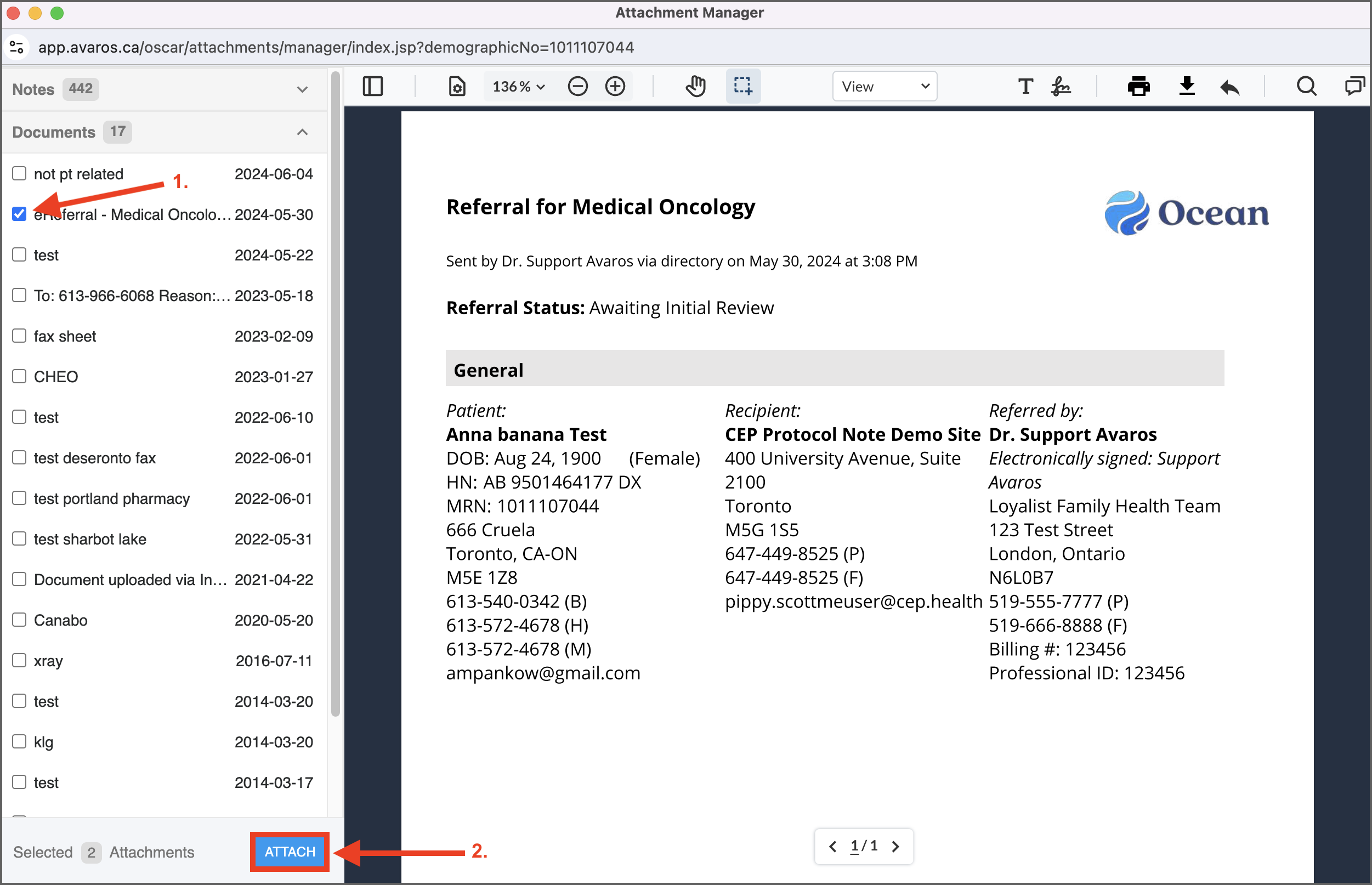This screenshot has height=885, width=1372.
Task: Open search with the magnifier icon
Action: pos(1307,86)
